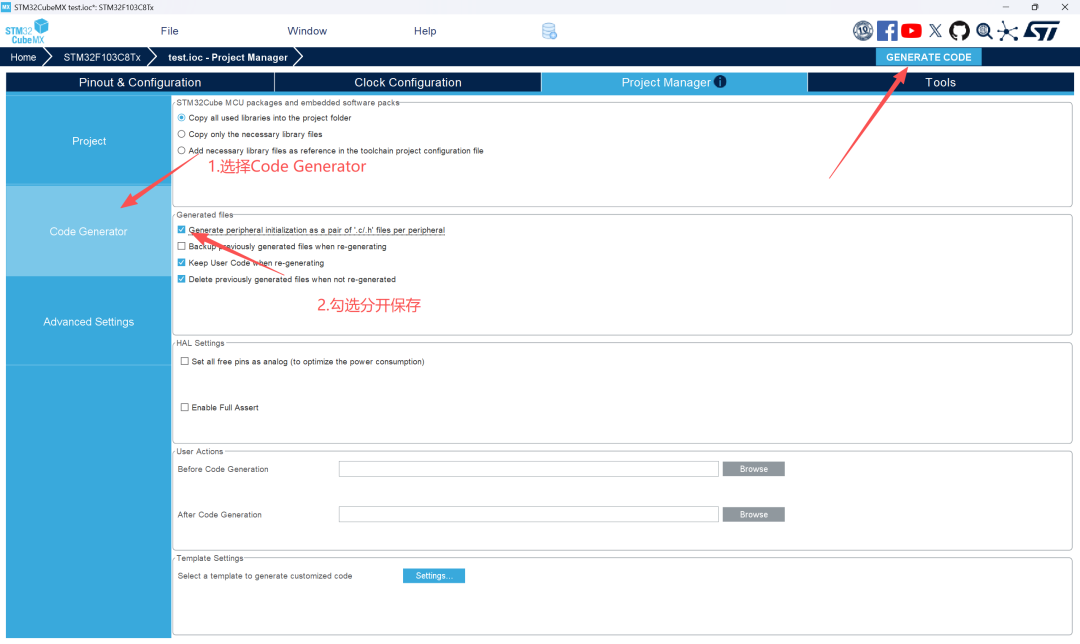
Task: Go to Home breadcrumb
Action: 23,57
